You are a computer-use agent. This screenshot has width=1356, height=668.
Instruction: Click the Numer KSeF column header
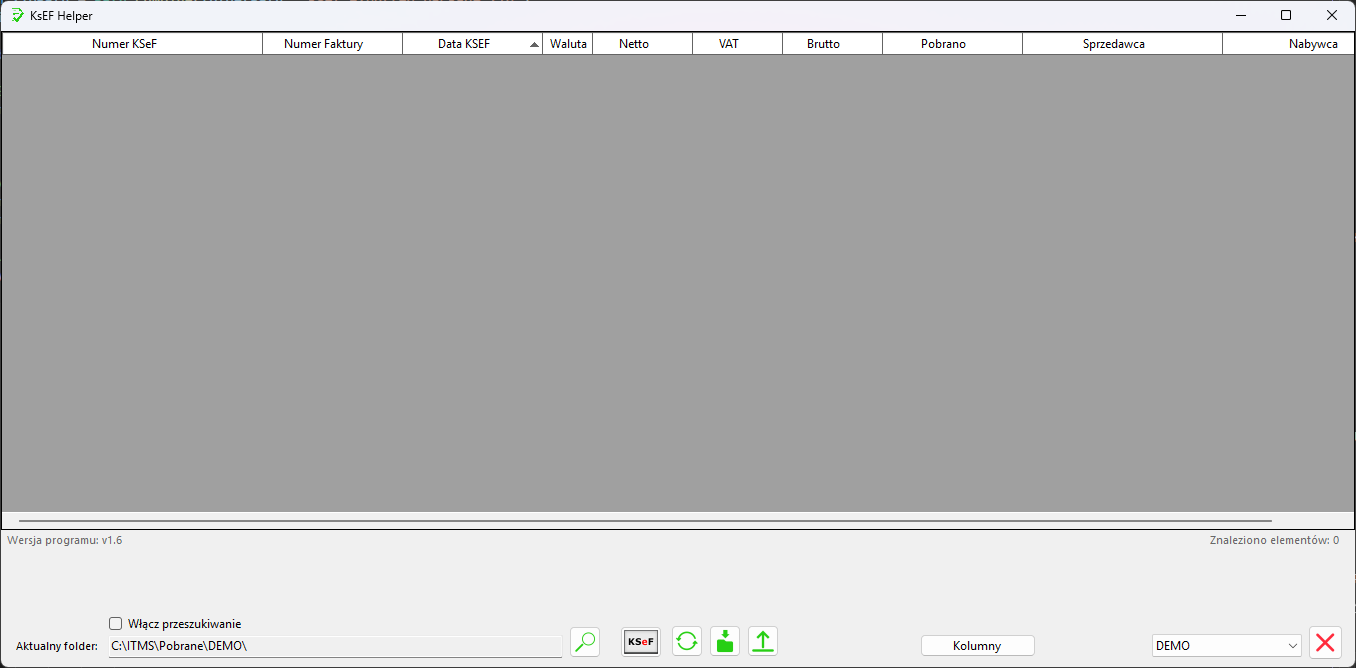(x=132, y=44)
